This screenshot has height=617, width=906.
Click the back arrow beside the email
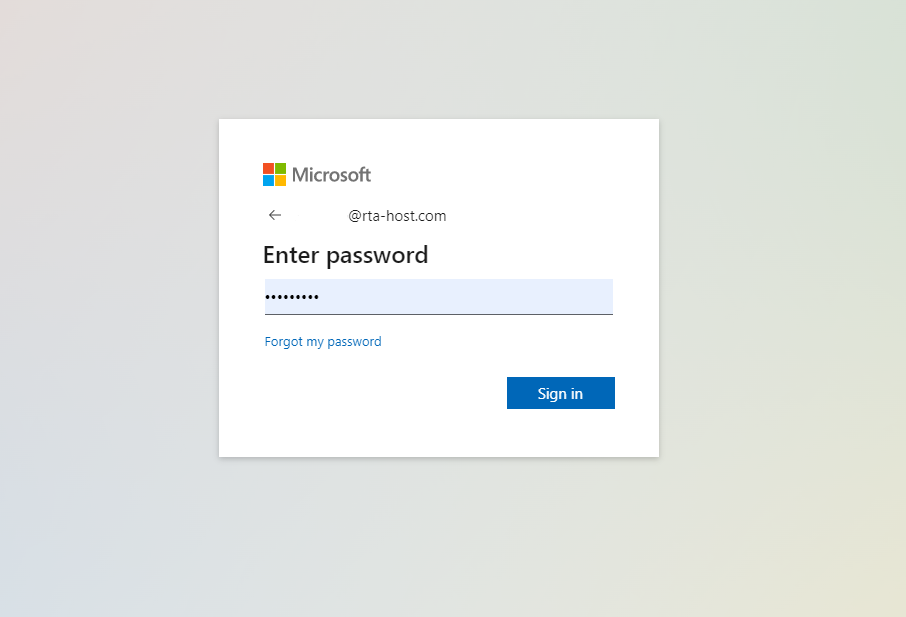coord(275,215)
